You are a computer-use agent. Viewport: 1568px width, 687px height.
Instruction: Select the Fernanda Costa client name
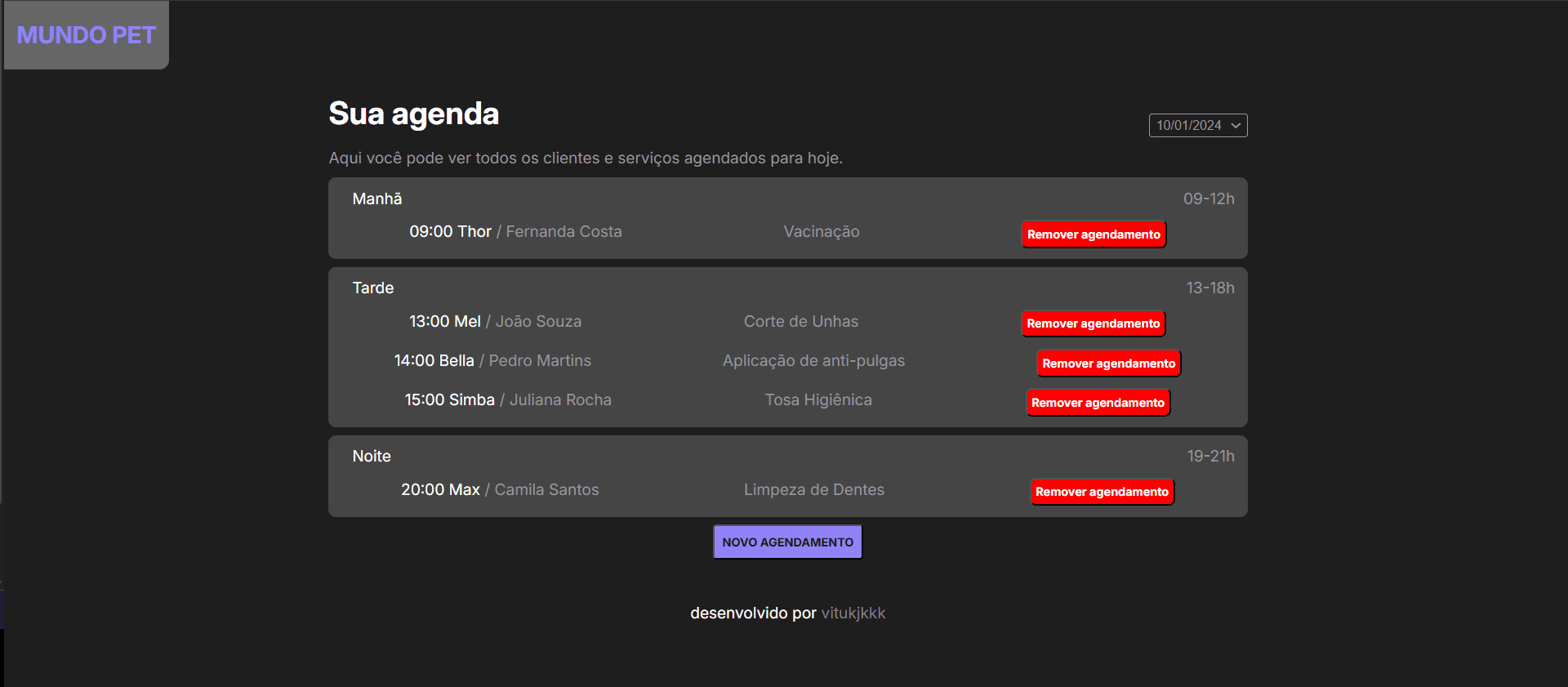[x=563, y=231]
